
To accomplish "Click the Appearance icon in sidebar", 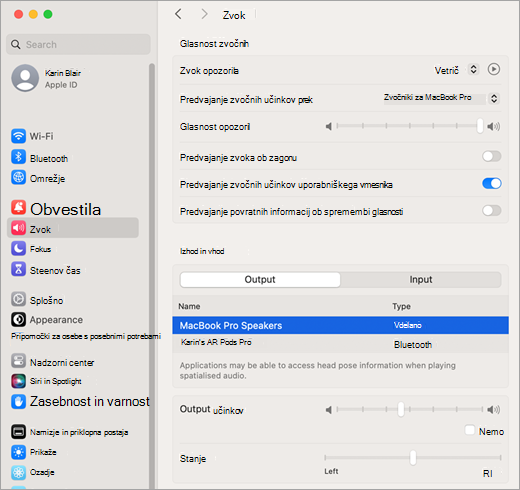I will pyautogui.click(x=18, y=319).
